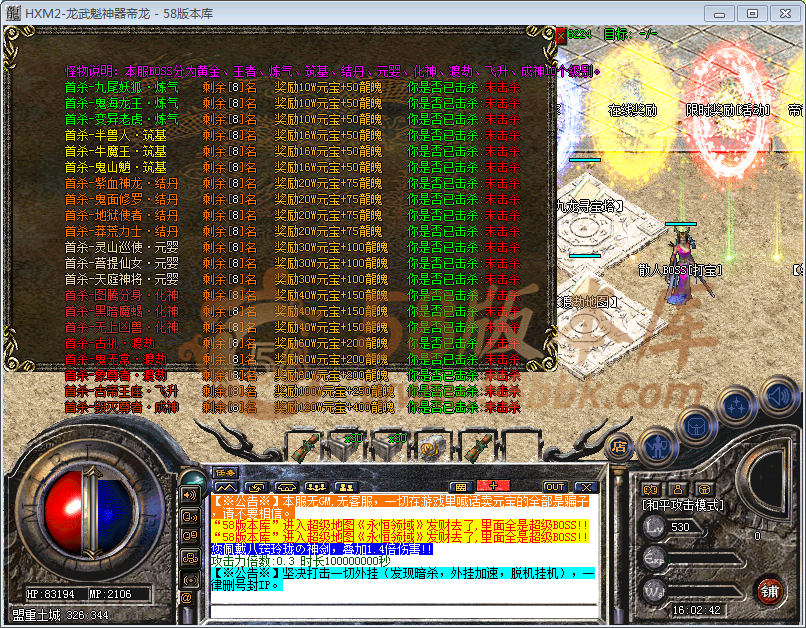This screenshot has width=806, height=628.
Task: Toggle the chat button with @ and sound waves
Action: pos(190,516)
